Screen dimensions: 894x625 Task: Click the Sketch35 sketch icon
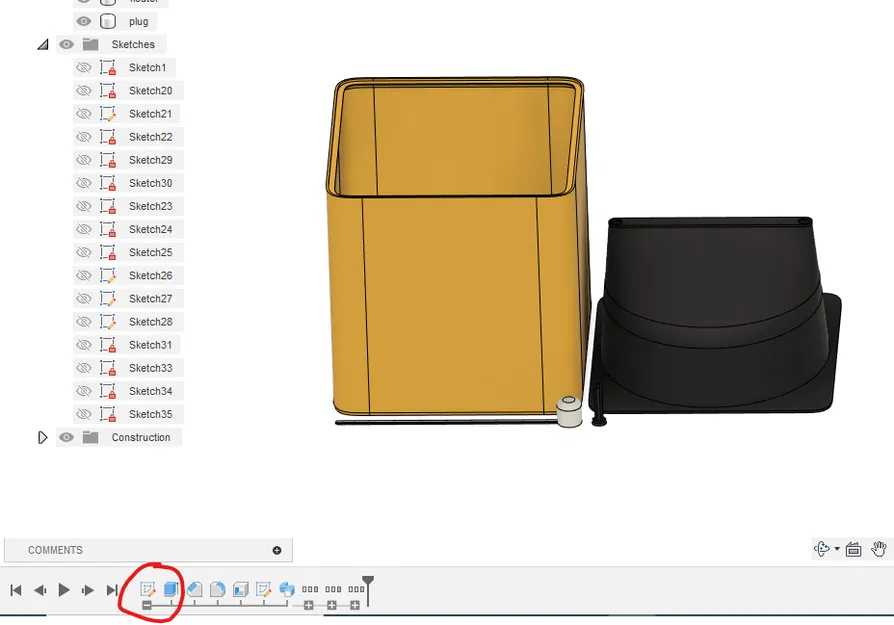click(108, 414)
